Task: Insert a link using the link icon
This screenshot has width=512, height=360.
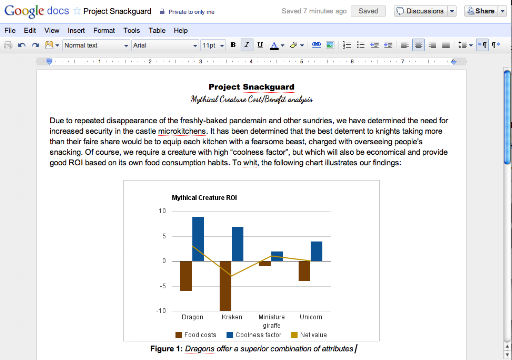Action: click(x=316, y=45)
